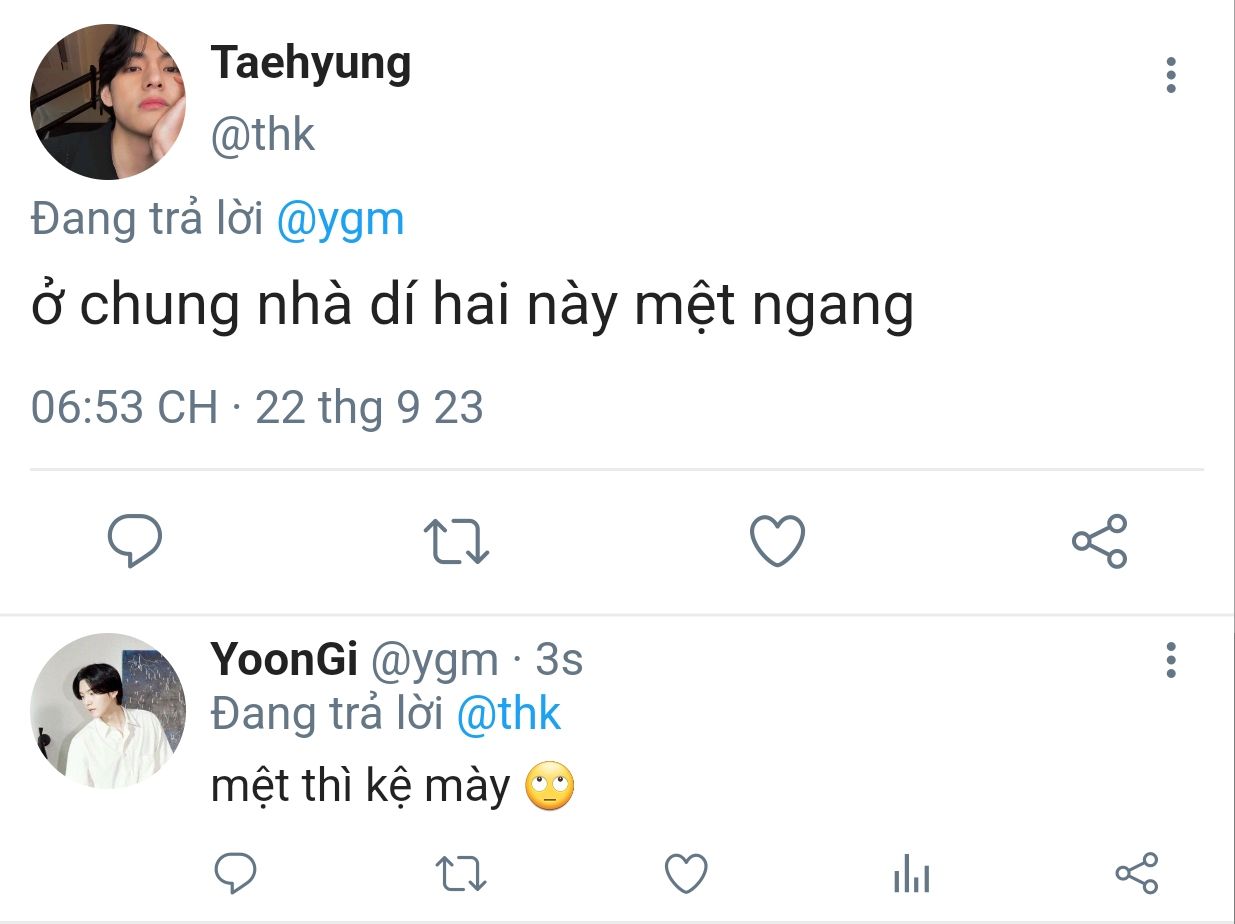The height and width of the screenshot is (924, 1235).
Task: Retweet YoonGi's reply
Action: 462,873
